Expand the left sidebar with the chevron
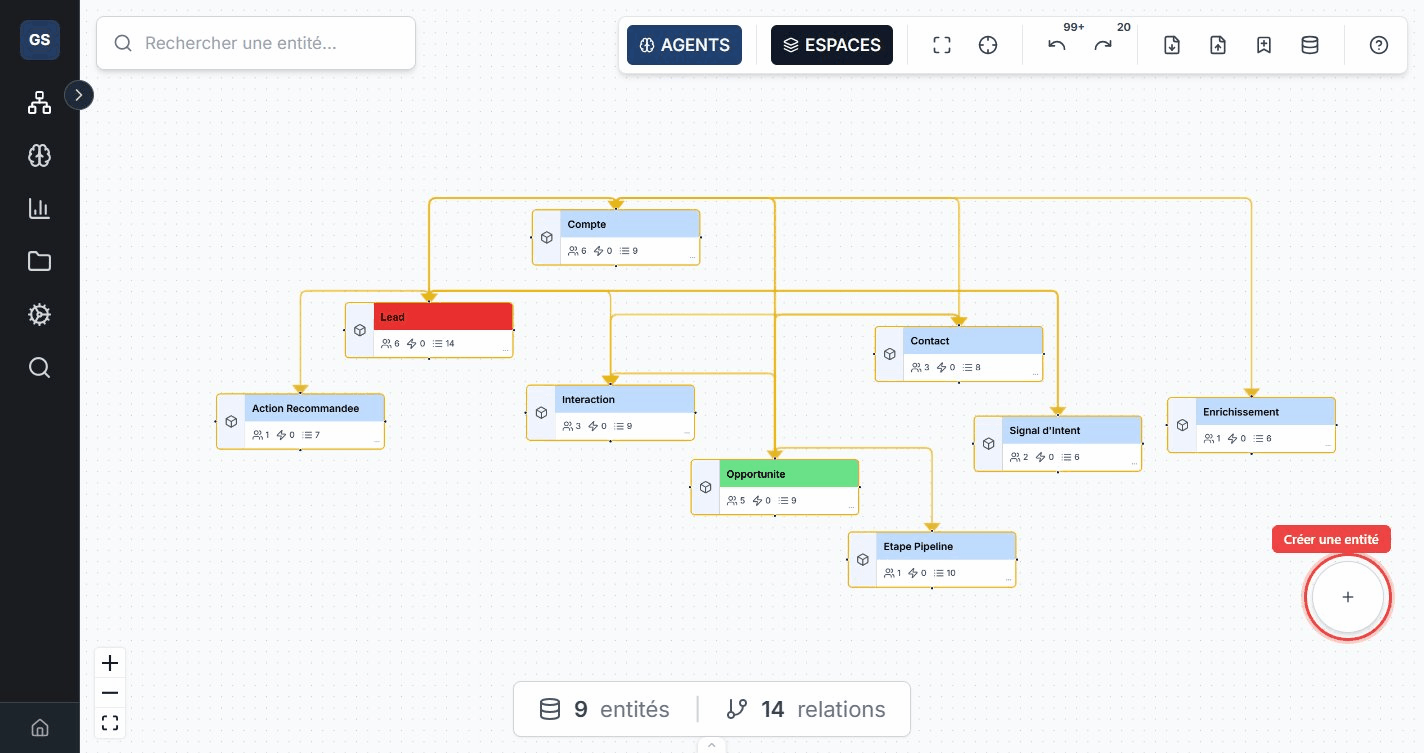 79,95
